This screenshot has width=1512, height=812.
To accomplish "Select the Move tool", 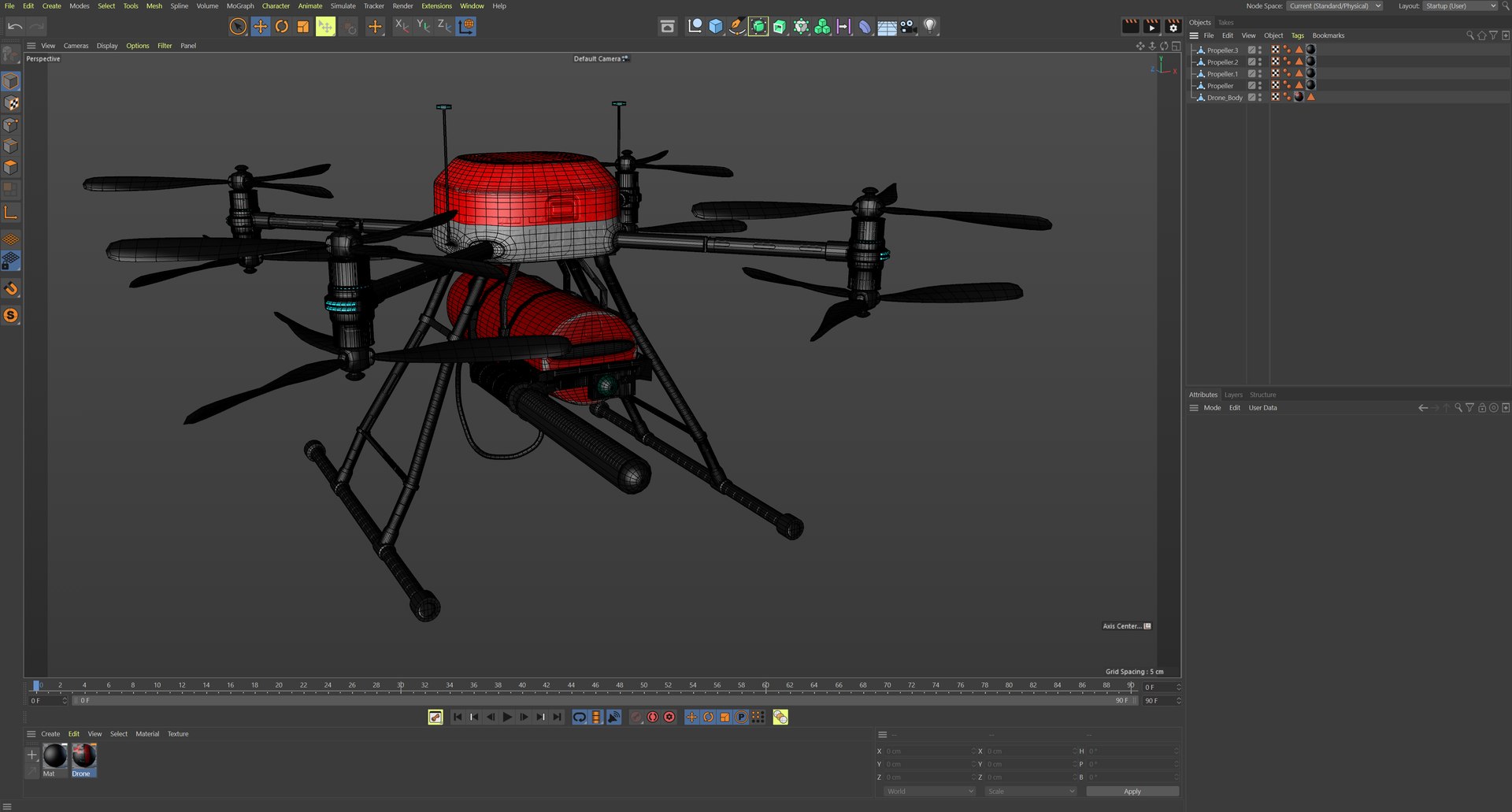I will (260, 26).
